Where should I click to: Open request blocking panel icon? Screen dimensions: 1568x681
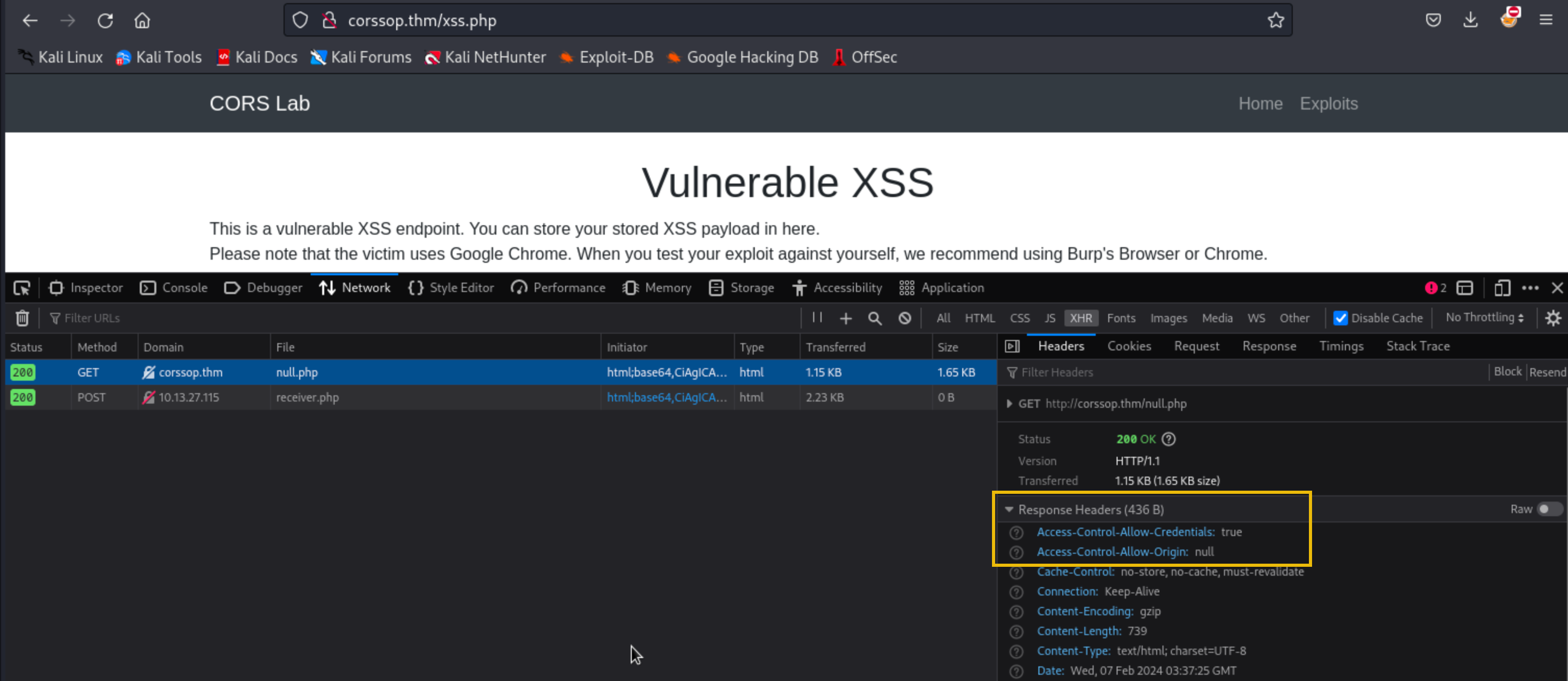click(904, 318)
